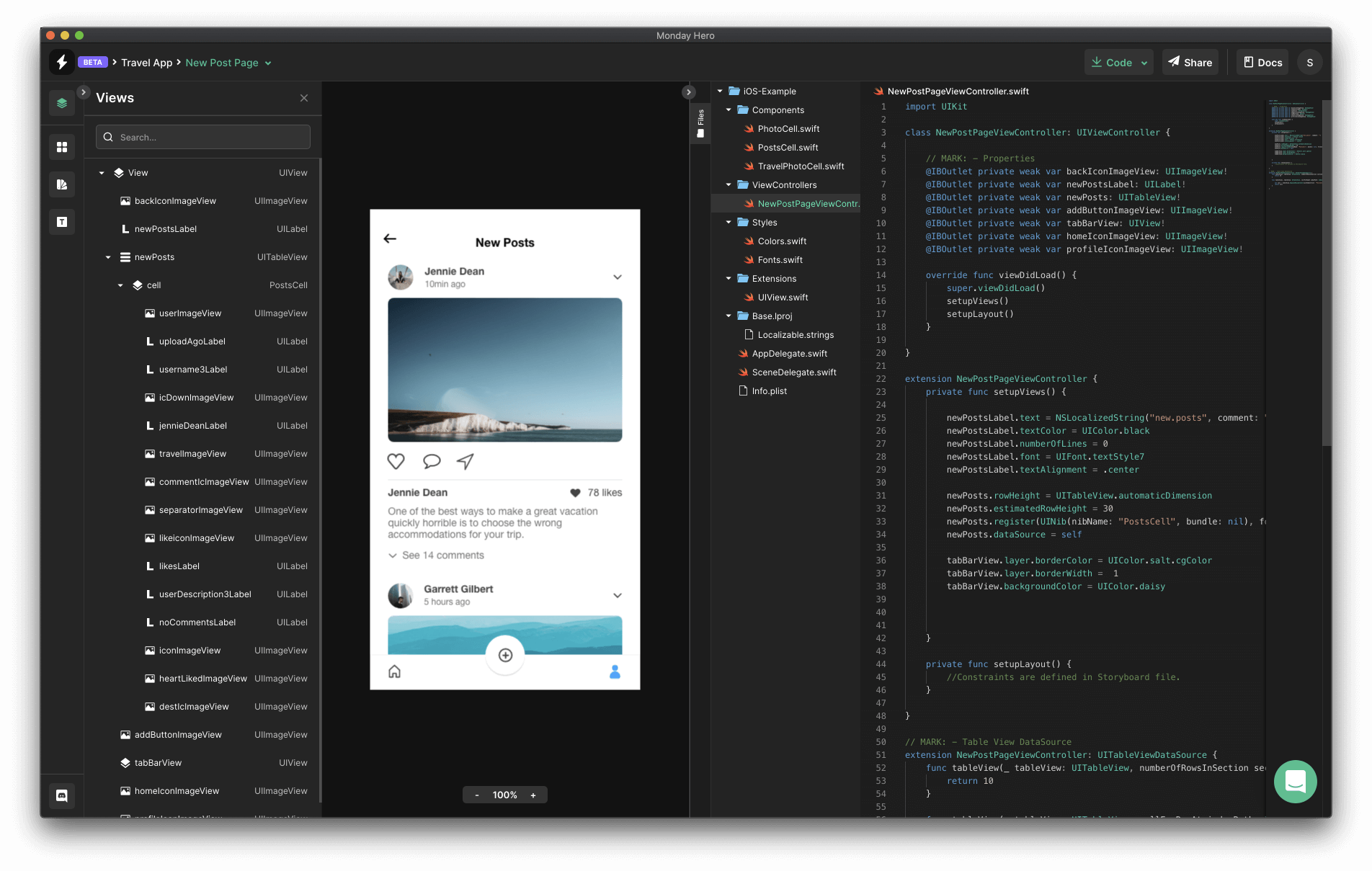Viewport: 1372px width, 871px height.
Task: Click the Monday Hero lightning logo
Action: tap(62, 62)
